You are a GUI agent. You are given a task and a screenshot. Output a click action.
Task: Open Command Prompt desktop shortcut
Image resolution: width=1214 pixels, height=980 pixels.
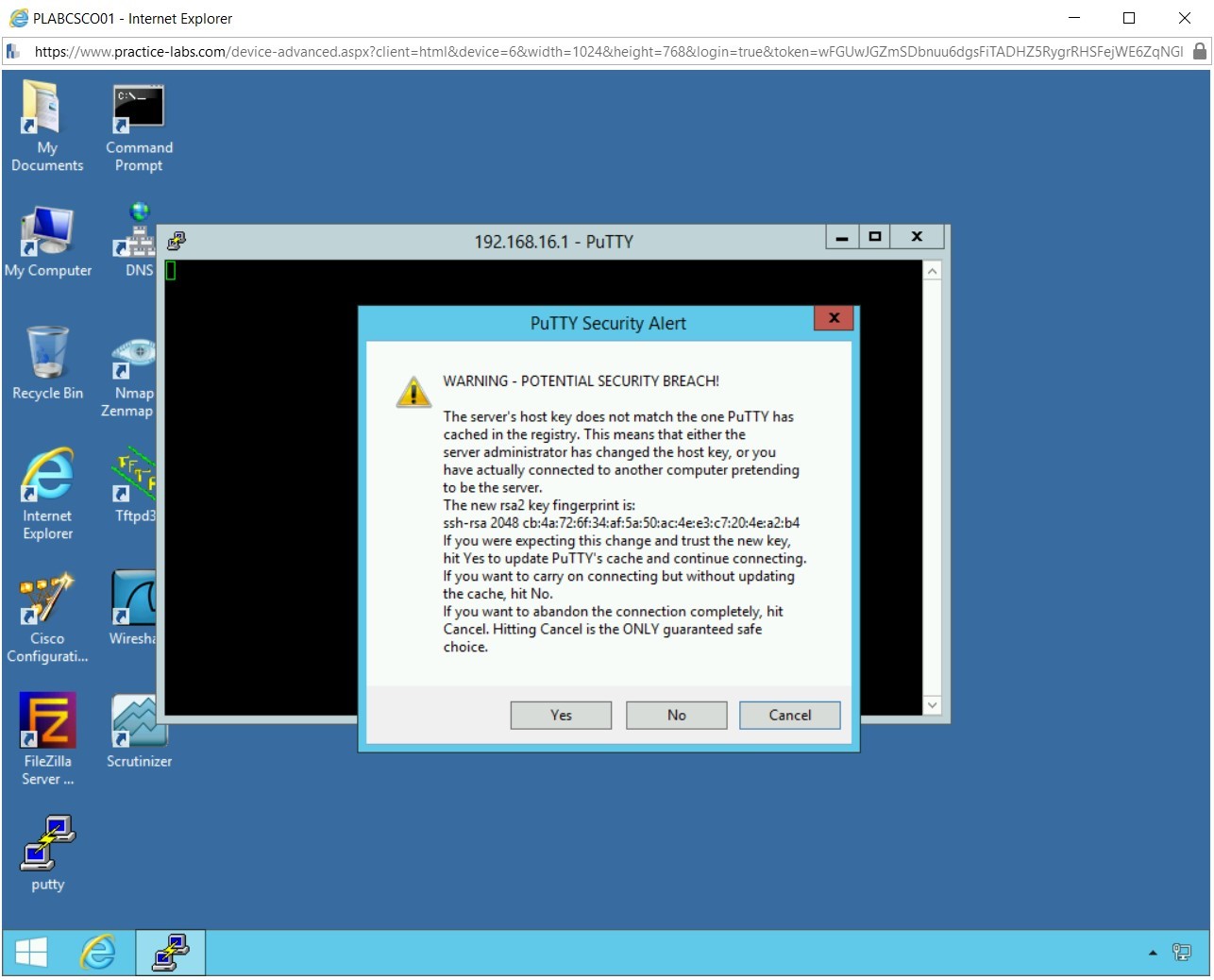pyautogui.click(x=139, y=129)
